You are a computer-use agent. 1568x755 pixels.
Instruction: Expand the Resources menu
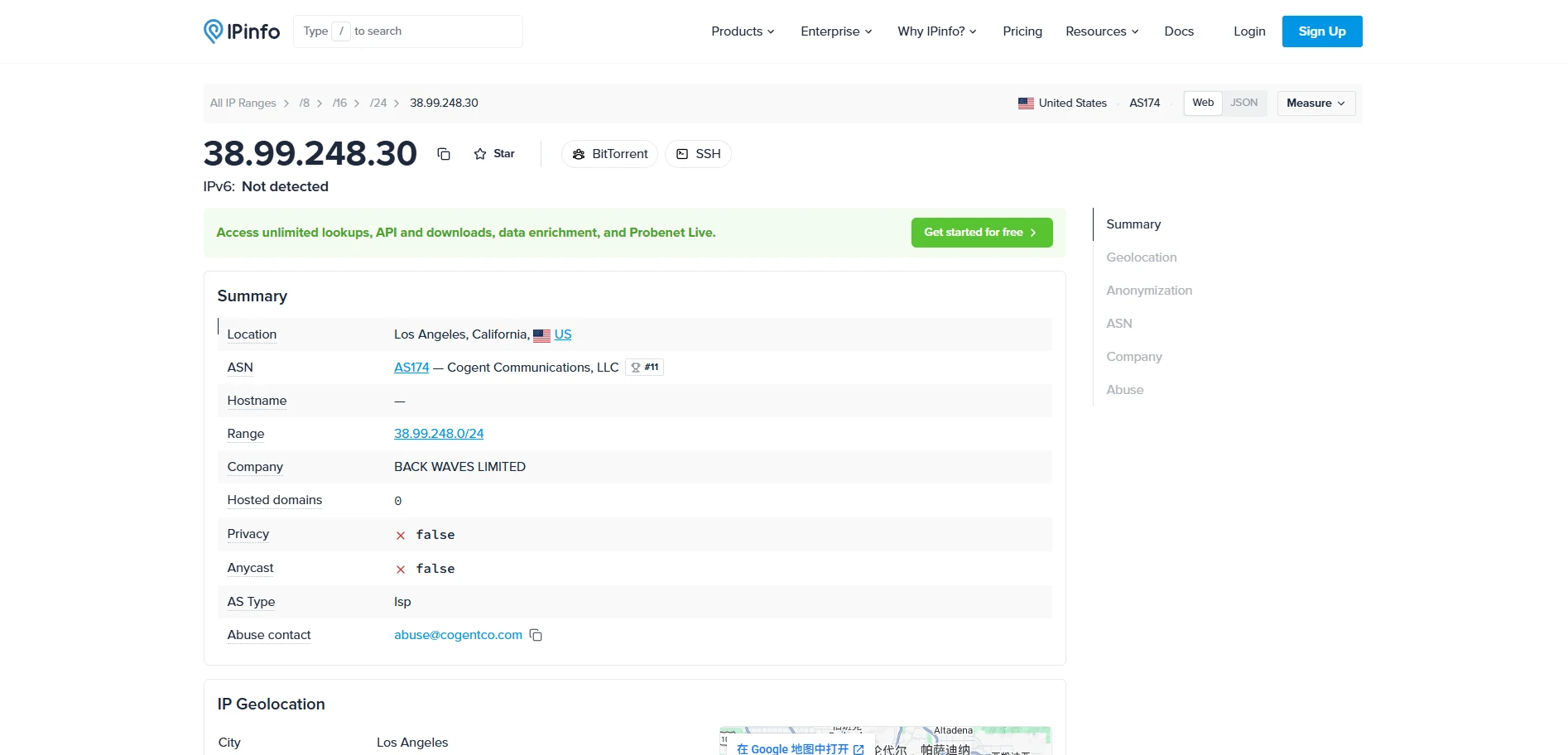click(1102, 31)
